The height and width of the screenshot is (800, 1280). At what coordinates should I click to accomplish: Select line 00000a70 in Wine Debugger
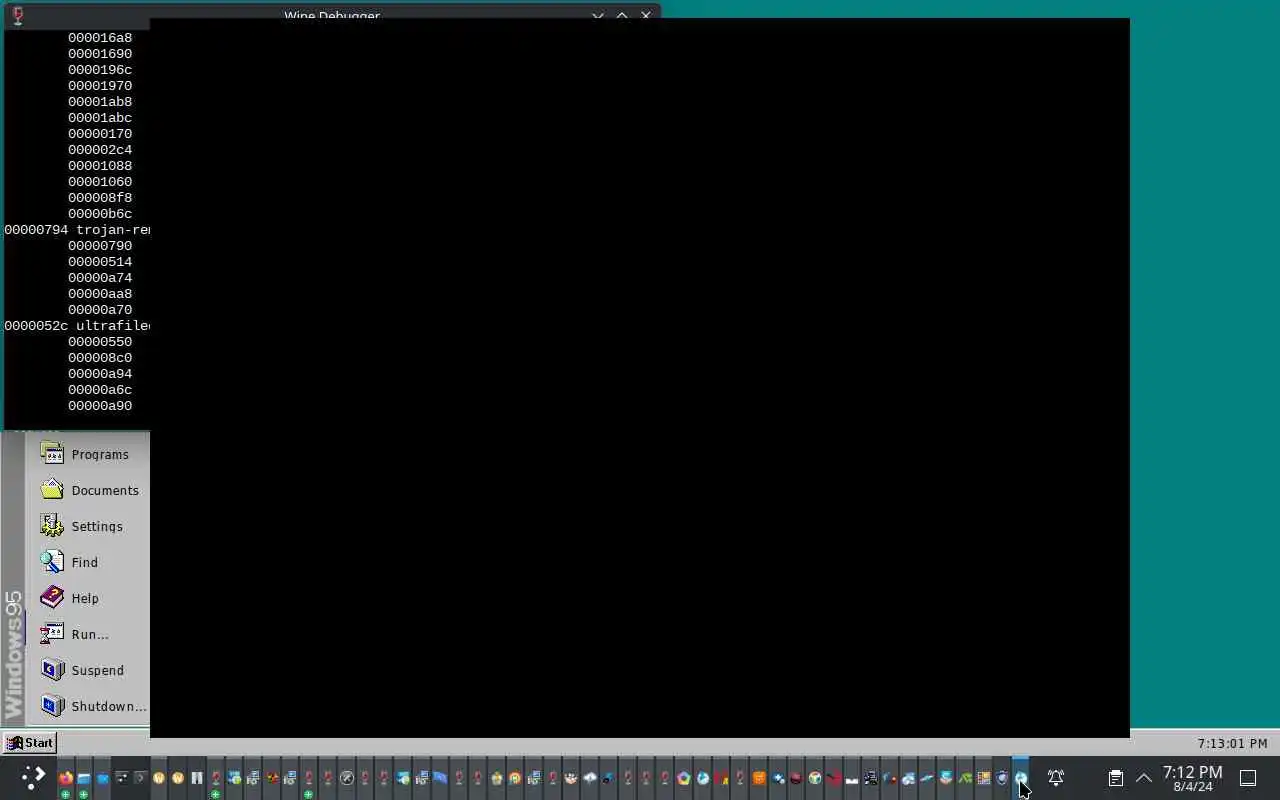pyautogui.click(x=100, y=310)
